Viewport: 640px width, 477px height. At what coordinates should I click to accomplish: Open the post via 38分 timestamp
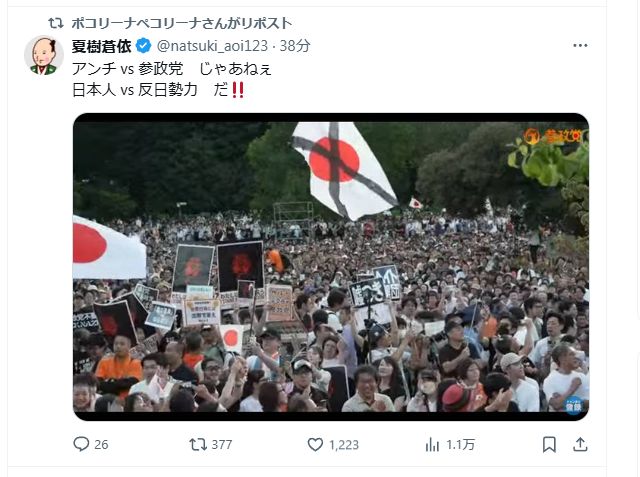[295, 46]
